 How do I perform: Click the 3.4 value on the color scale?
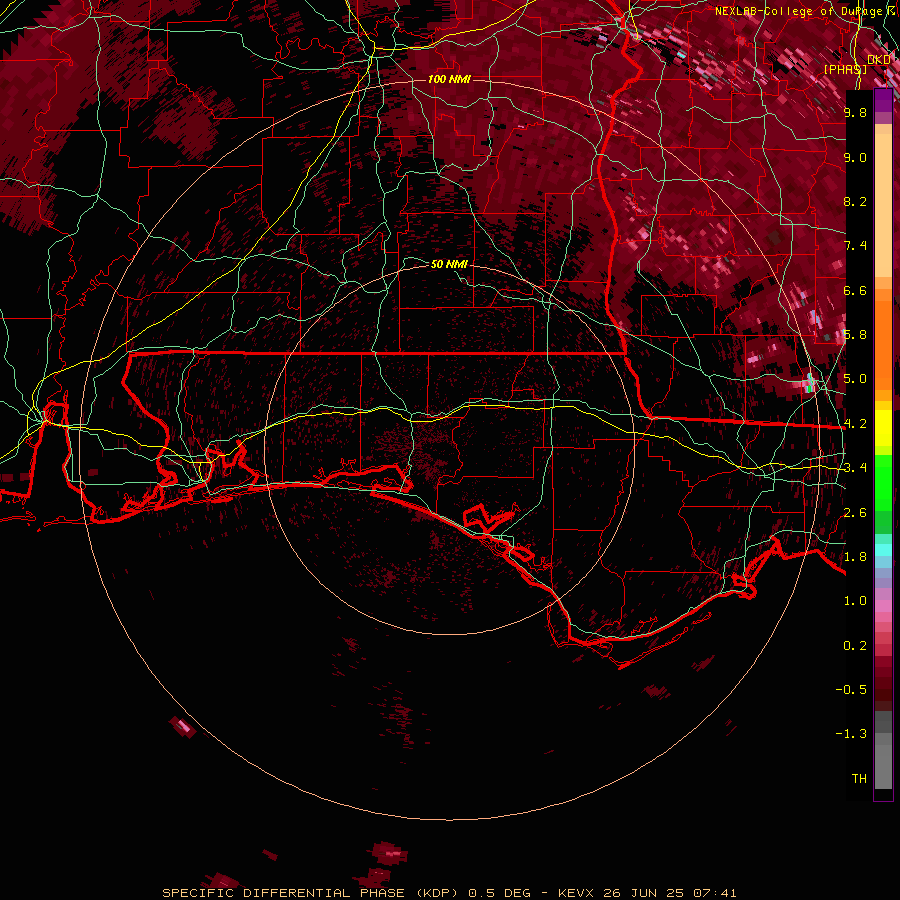[855, 468]
